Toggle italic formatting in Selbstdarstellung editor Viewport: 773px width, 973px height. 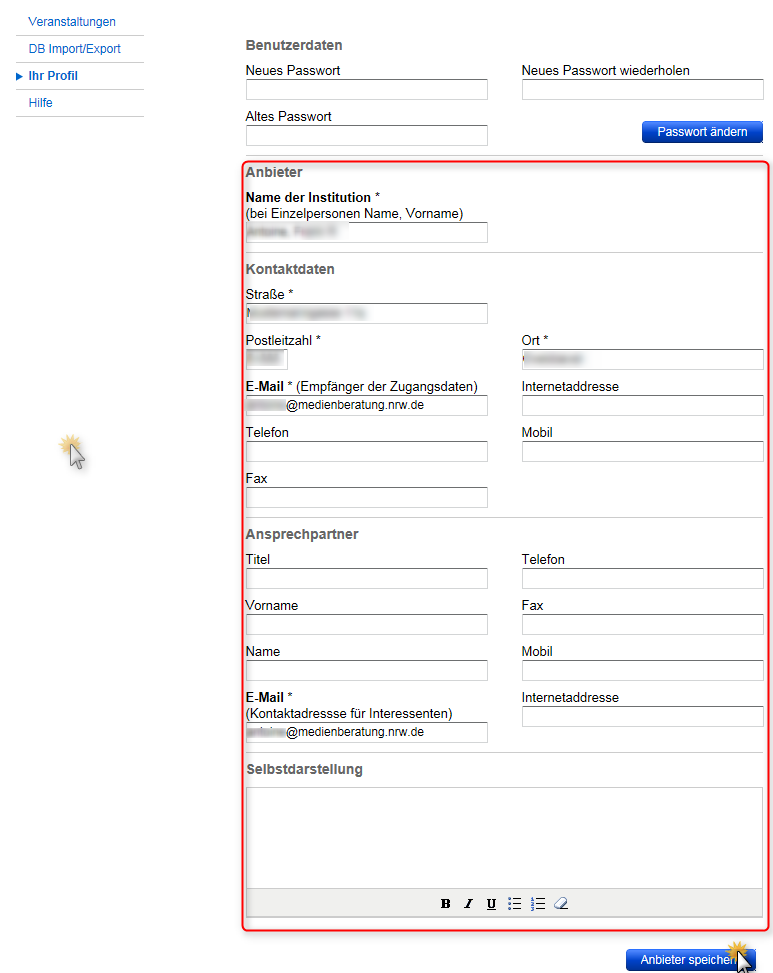[468, 904]
